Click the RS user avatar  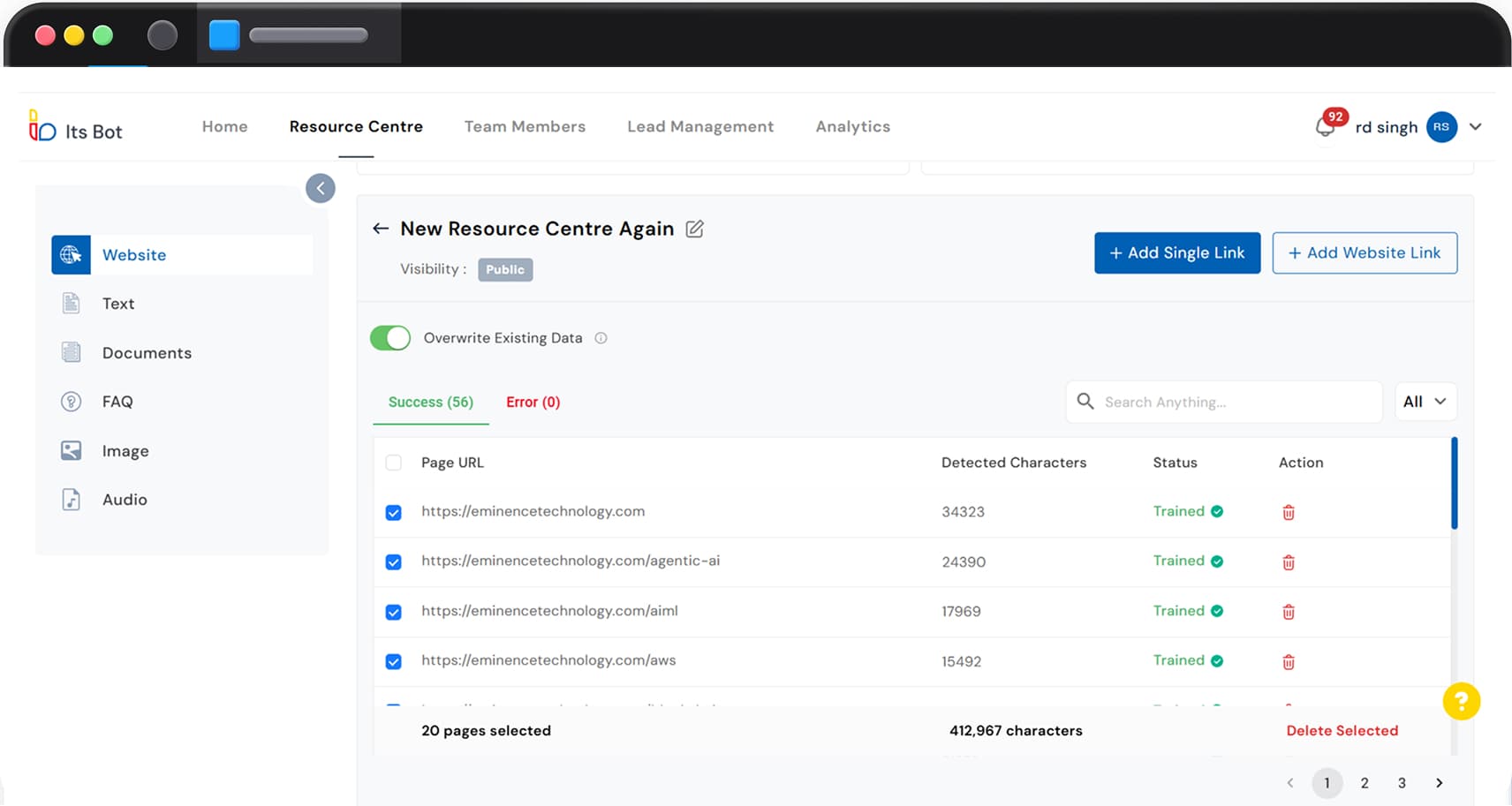pos(1441,127)
